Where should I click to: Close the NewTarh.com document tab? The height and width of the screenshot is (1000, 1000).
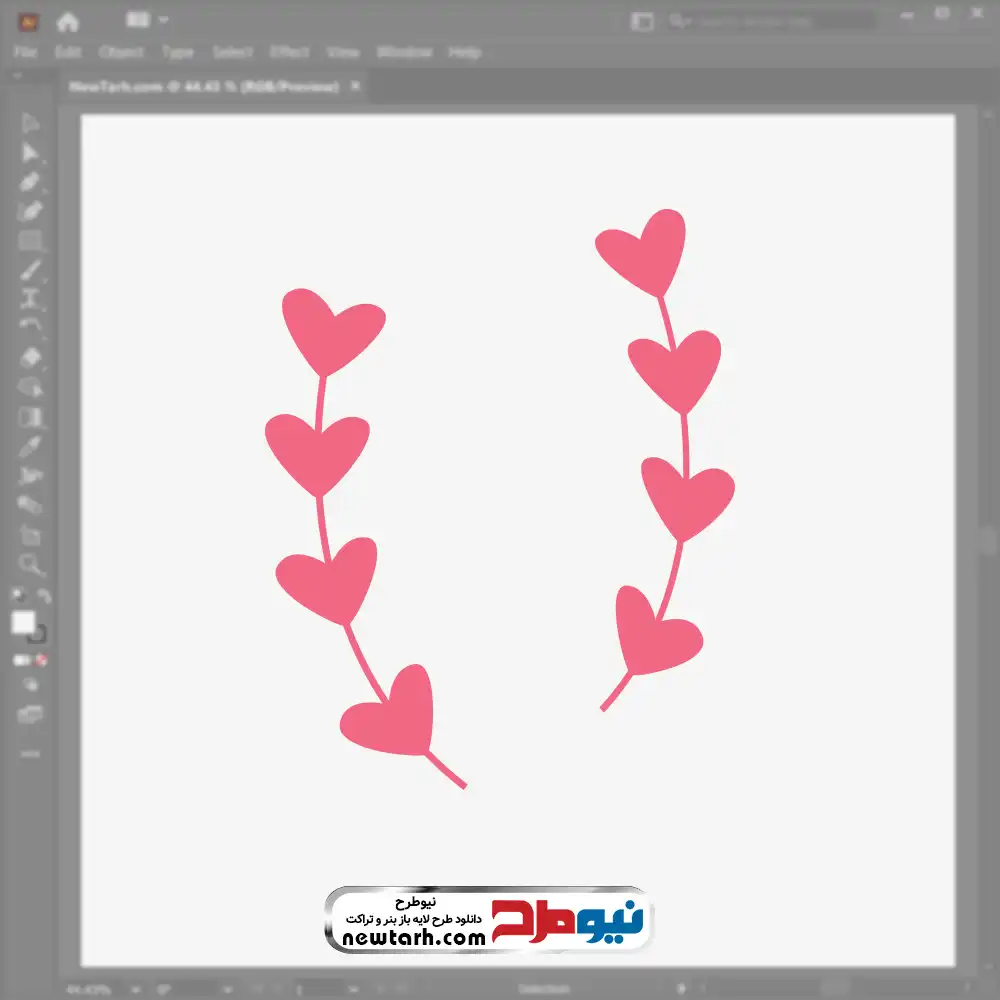pos(355,87)
